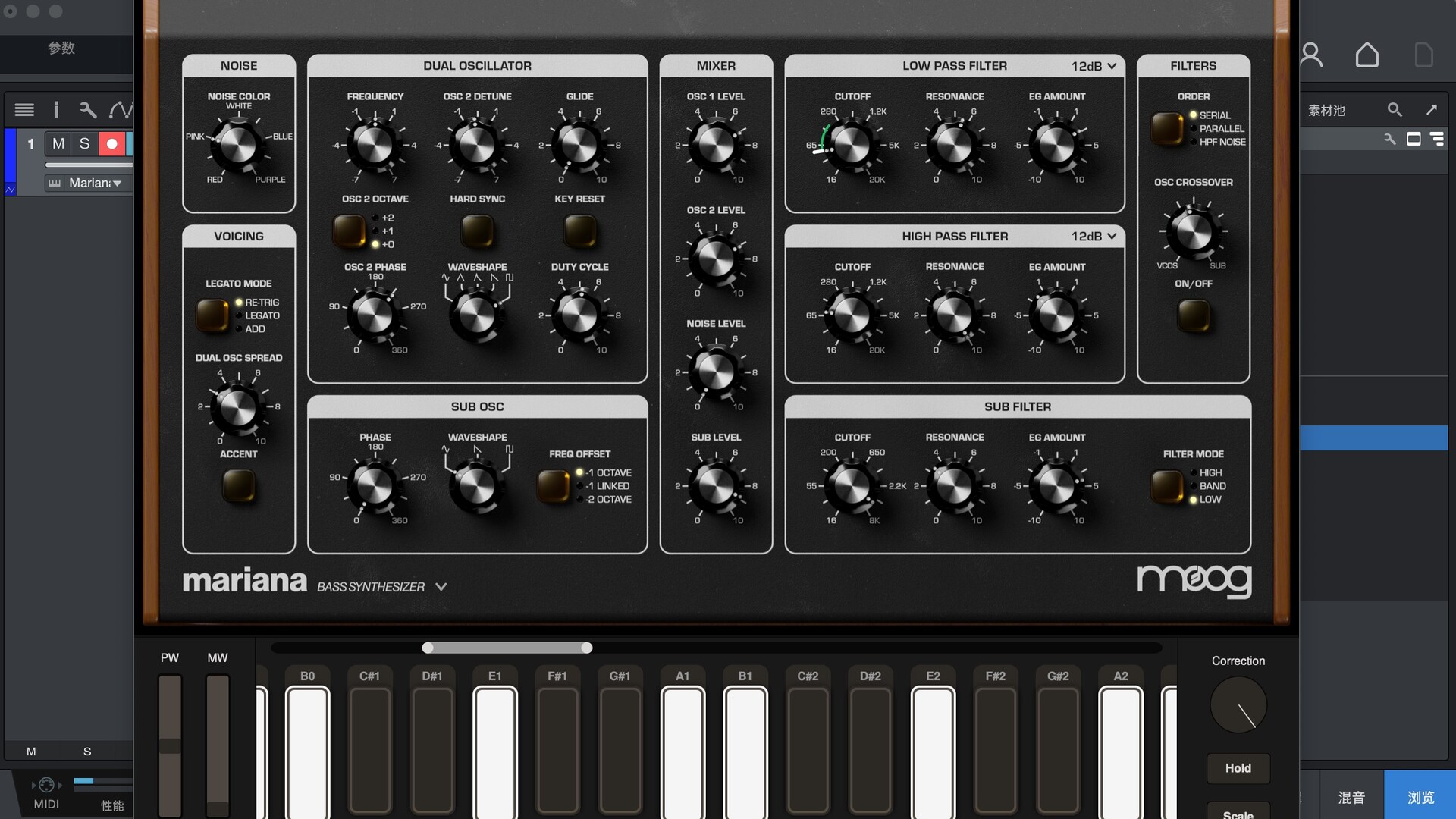Toggle the Key Reset button
Viewport: 1456px width, 819px height.
(x=579, y=231)
